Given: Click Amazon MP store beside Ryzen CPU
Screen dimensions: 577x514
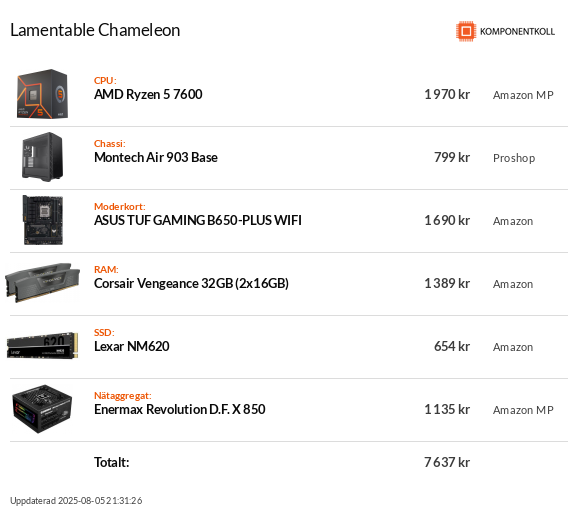Looking at the screenshot, I should [x=523, y=95].
